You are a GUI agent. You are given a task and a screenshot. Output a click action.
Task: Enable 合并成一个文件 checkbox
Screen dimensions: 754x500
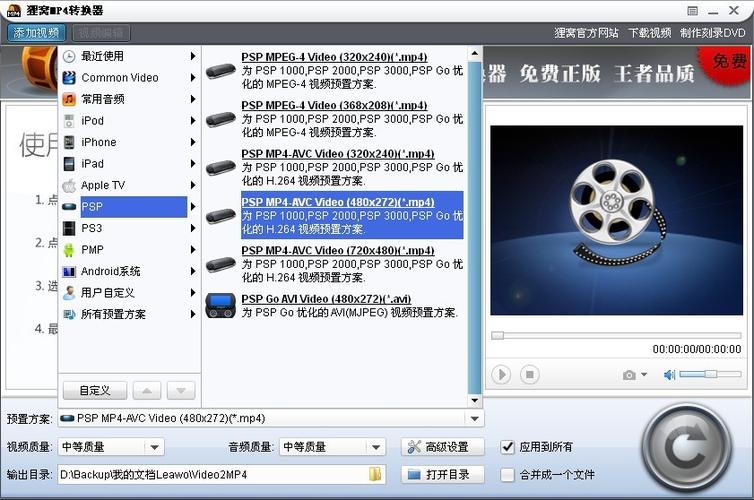507,475
